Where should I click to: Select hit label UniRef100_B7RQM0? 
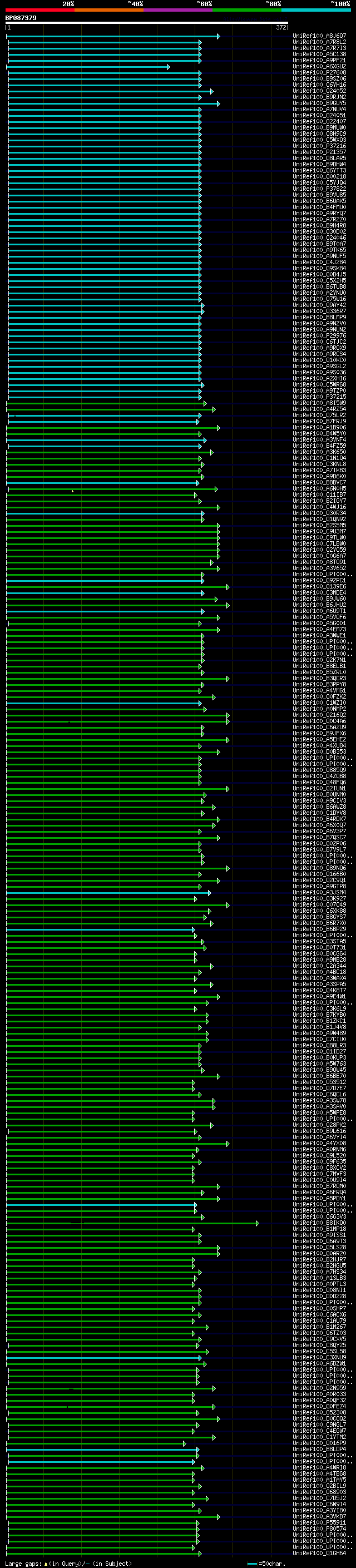tap(319, 1186)
